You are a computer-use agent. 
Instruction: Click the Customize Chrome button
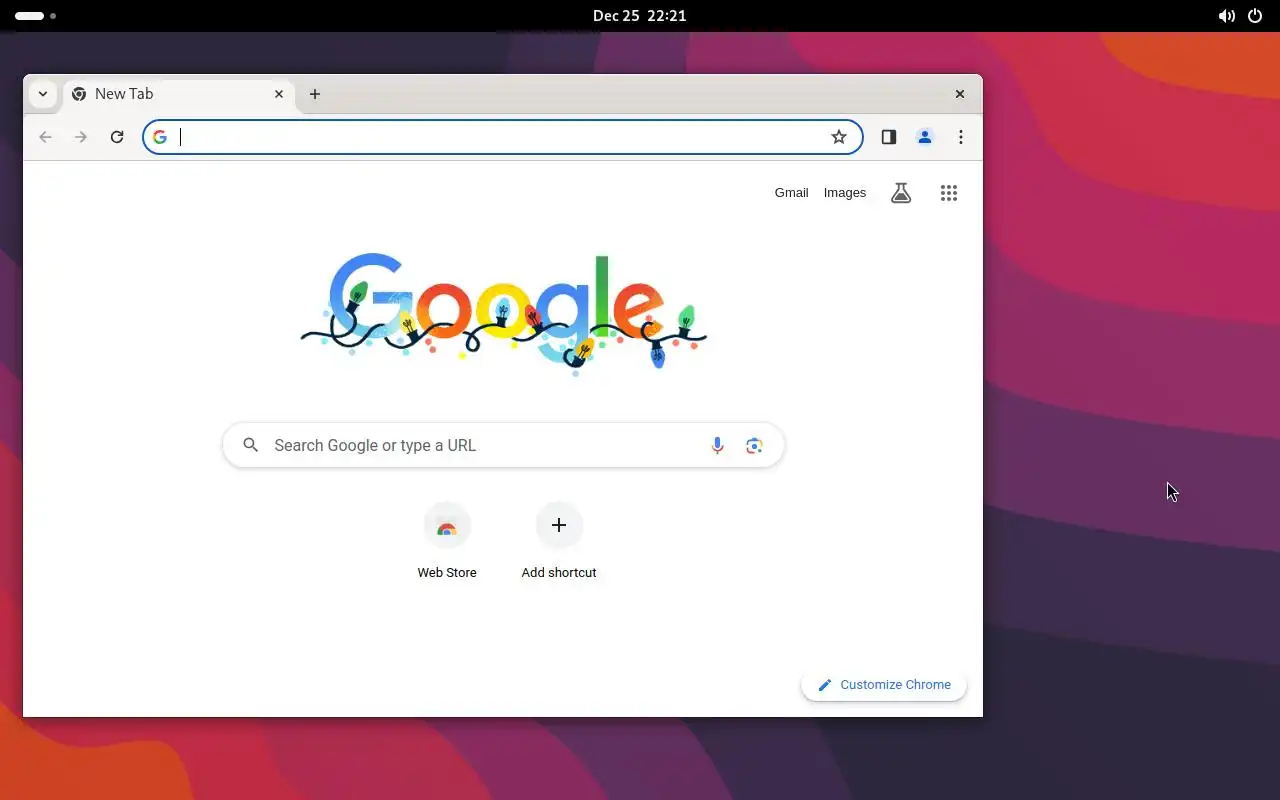[884, 685]
